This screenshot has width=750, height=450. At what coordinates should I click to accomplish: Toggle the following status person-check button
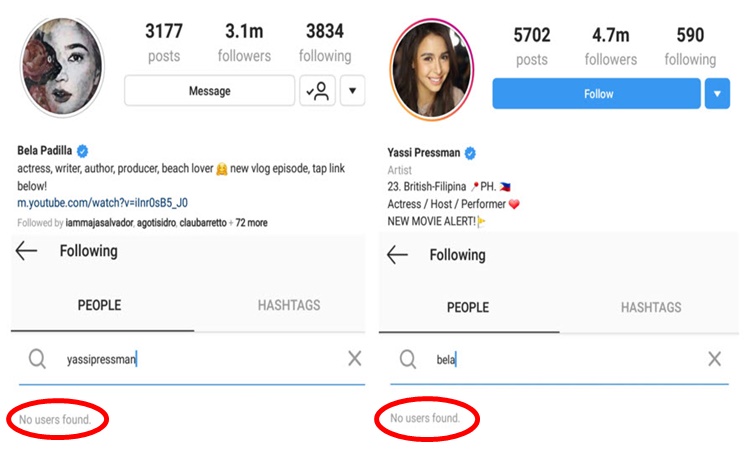(x=317, y=91)
